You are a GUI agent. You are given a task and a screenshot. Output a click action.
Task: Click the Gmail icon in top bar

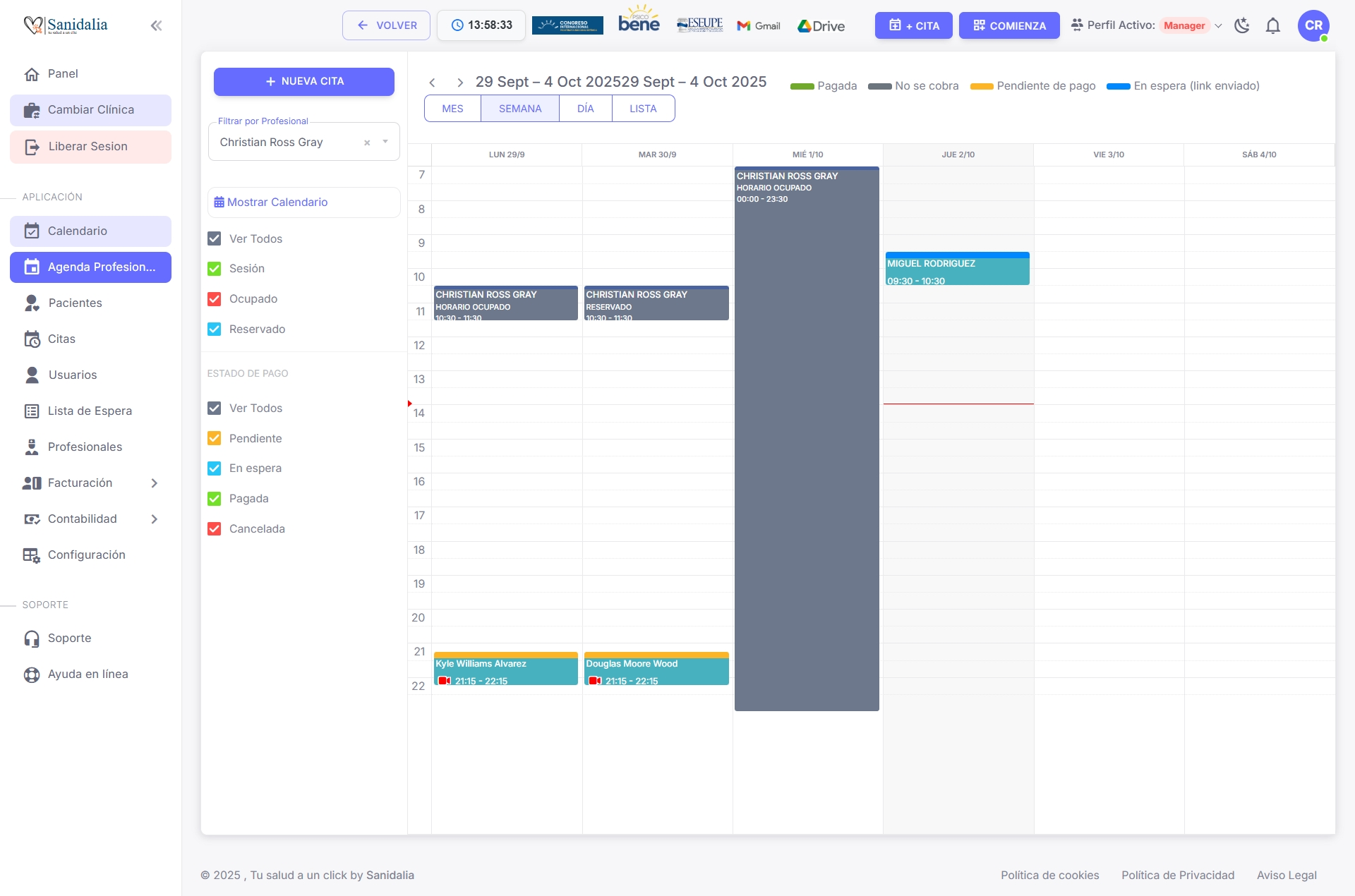coord(742,26)
